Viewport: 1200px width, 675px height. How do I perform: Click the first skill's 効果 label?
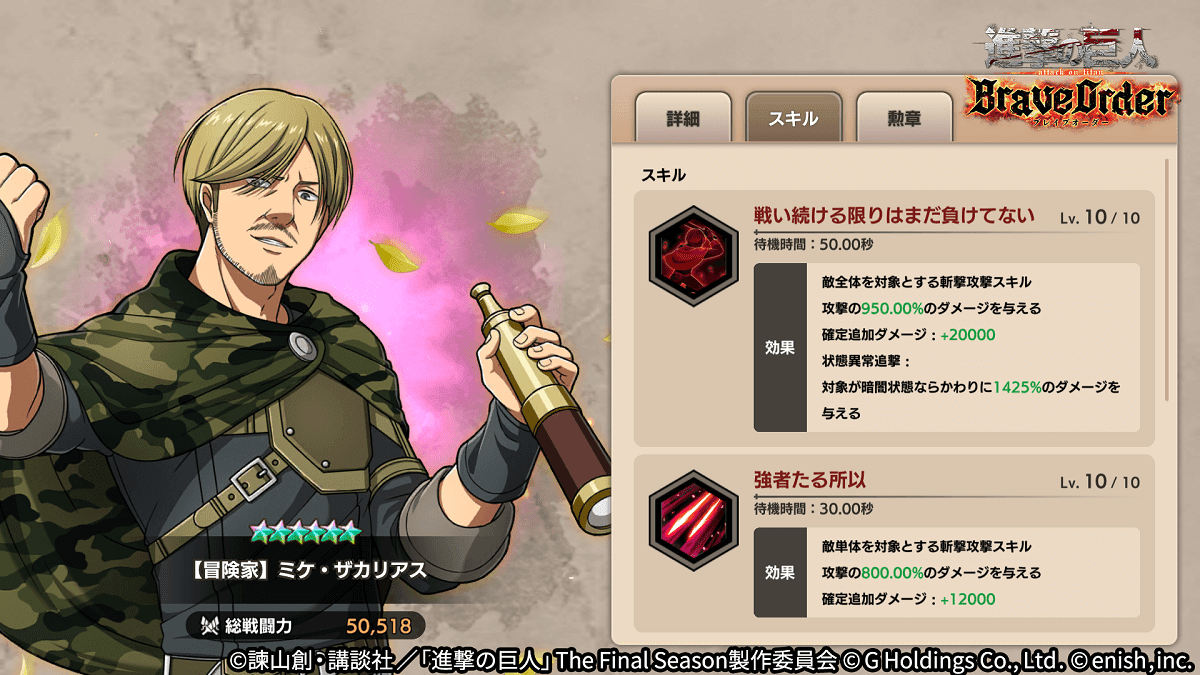point(780,347)
